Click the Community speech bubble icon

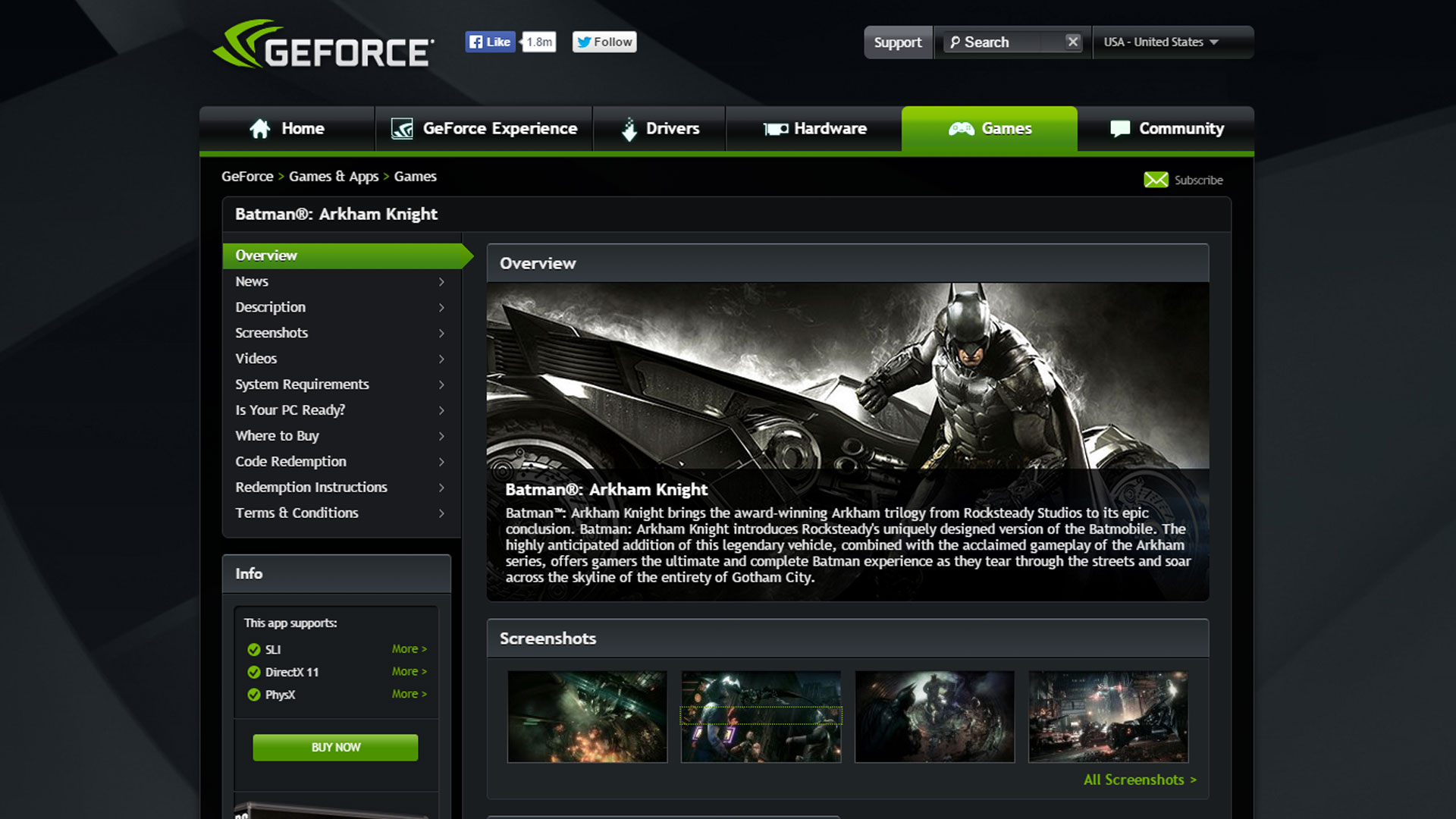tap(1119, 129)
